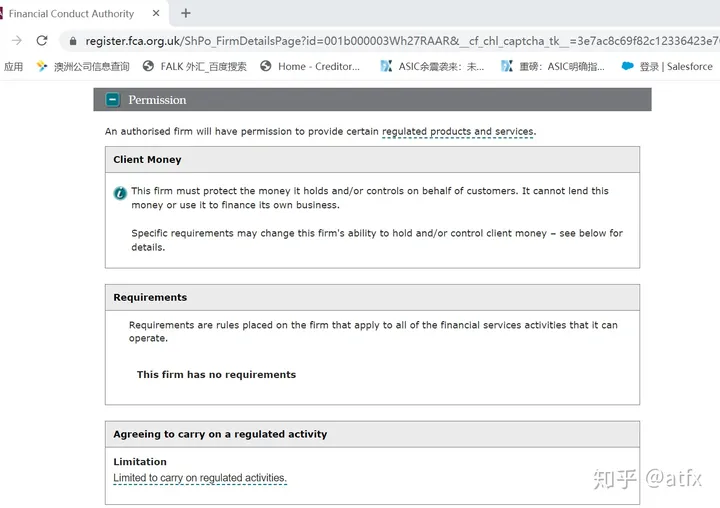Open the Home - Creditor bookmark
Viewport: 720px width, 508px height.
310,67
